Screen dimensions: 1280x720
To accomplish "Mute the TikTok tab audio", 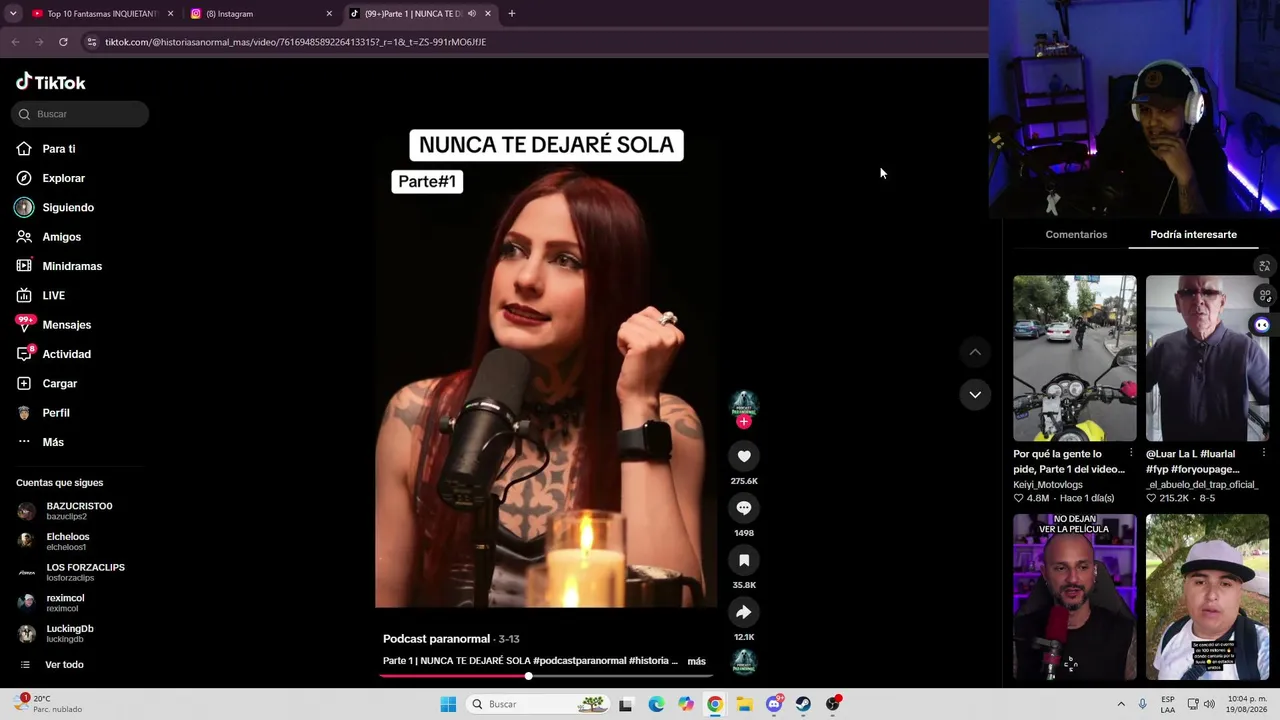I will point(472,14).
